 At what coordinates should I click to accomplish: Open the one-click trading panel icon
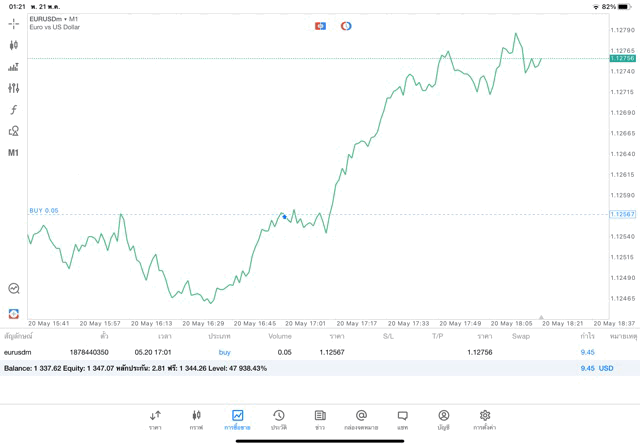(320, 26)
